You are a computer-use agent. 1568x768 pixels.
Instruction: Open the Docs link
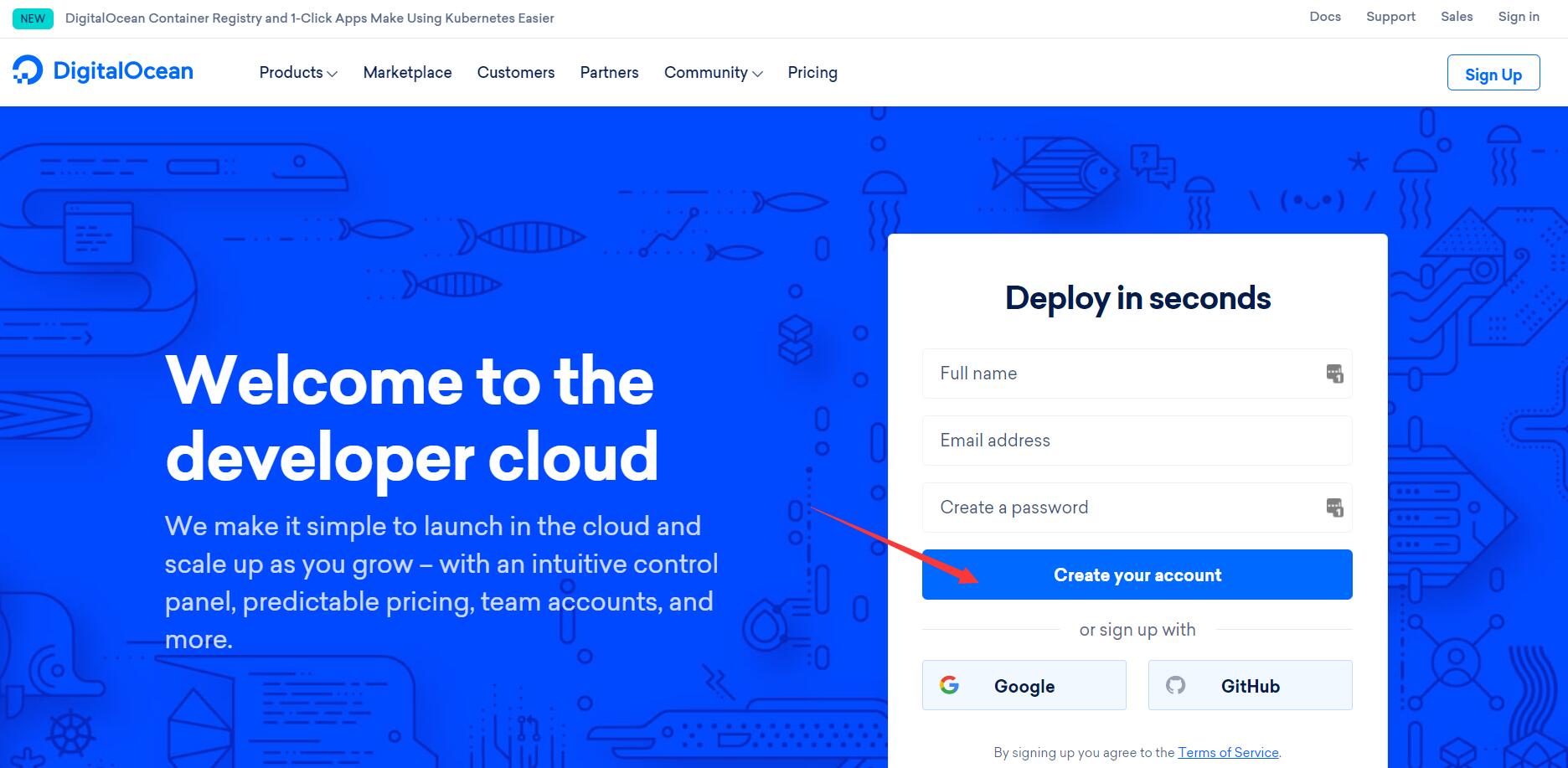[x=1325, y=17]
